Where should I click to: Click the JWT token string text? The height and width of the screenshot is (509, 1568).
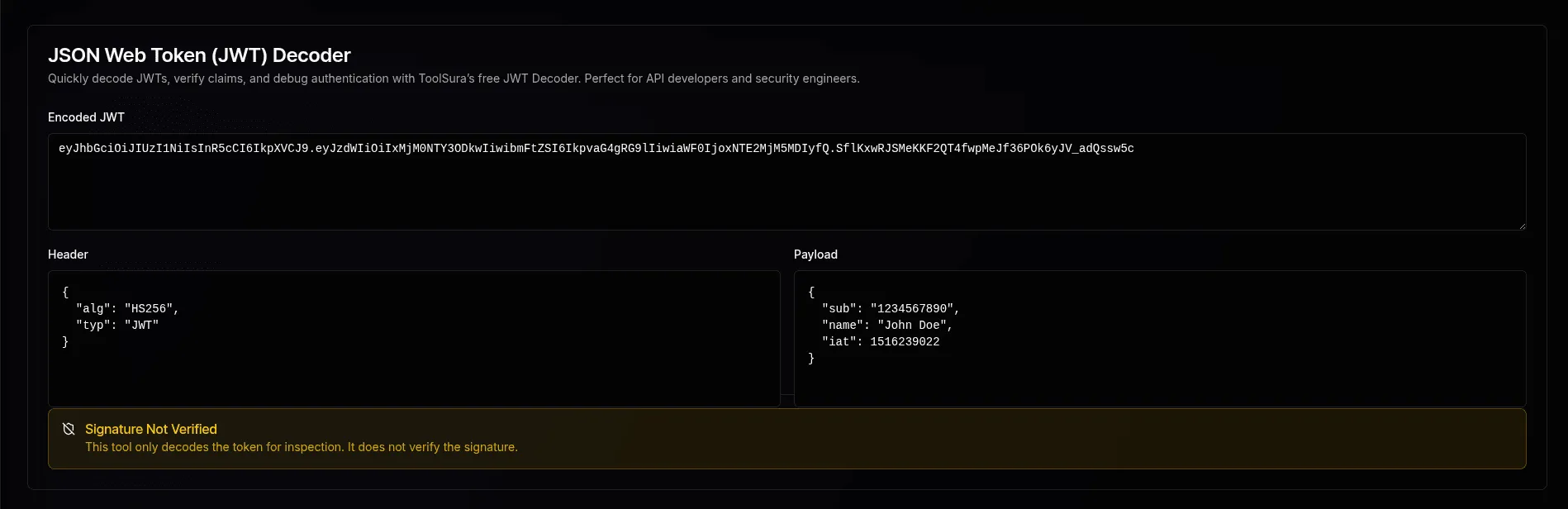click(x=595, y=149)
